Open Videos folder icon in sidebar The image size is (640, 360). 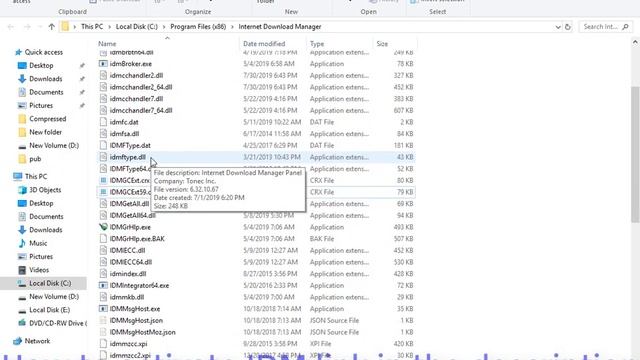[22, 270]
